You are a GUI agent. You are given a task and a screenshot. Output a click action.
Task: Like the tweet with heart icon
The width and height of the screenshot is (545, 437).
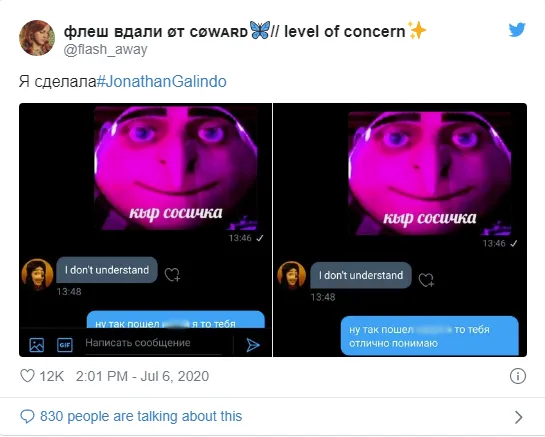click(x=27, y=376)
